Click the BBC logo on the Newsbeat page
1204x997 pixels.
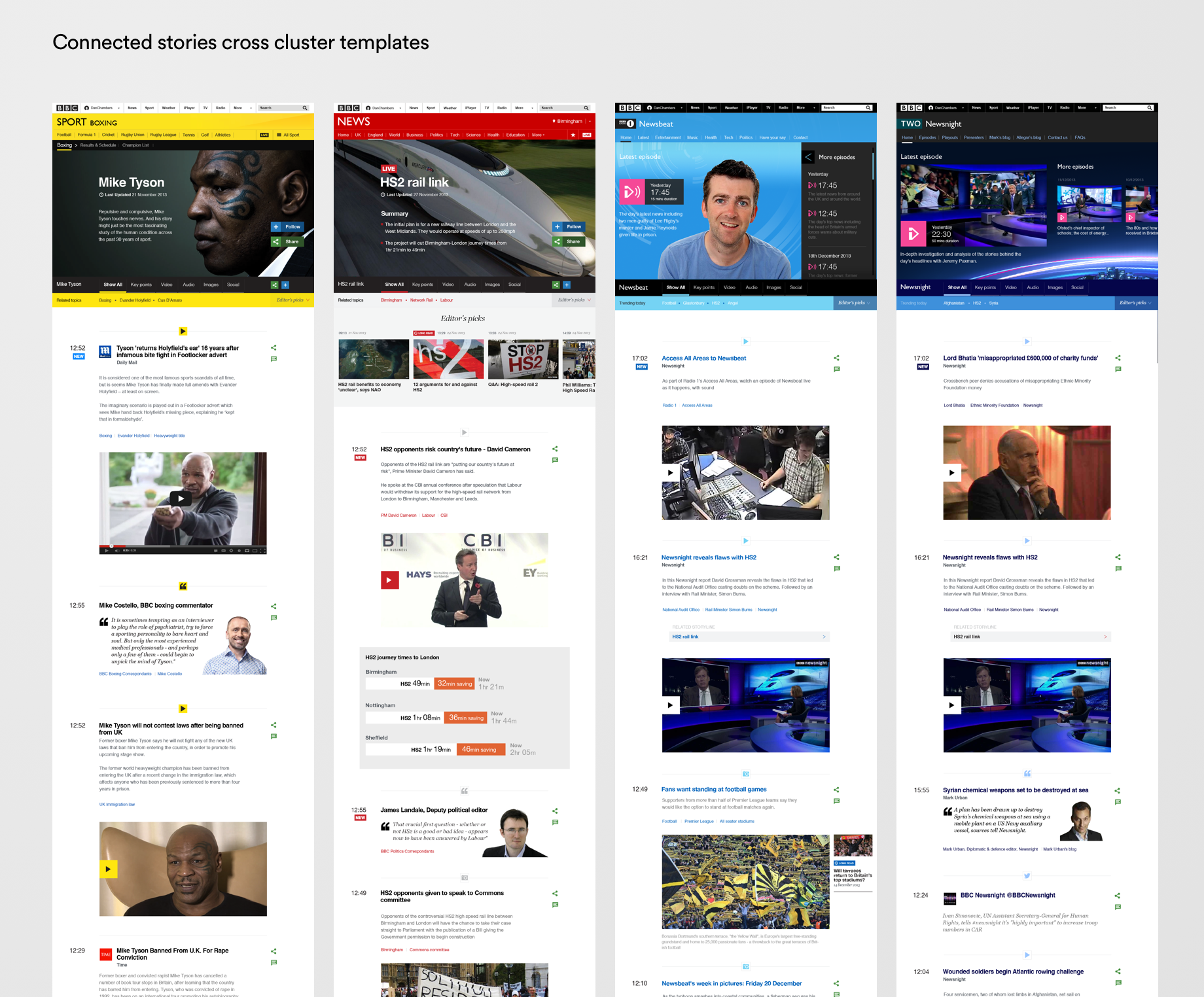(629, 108)
